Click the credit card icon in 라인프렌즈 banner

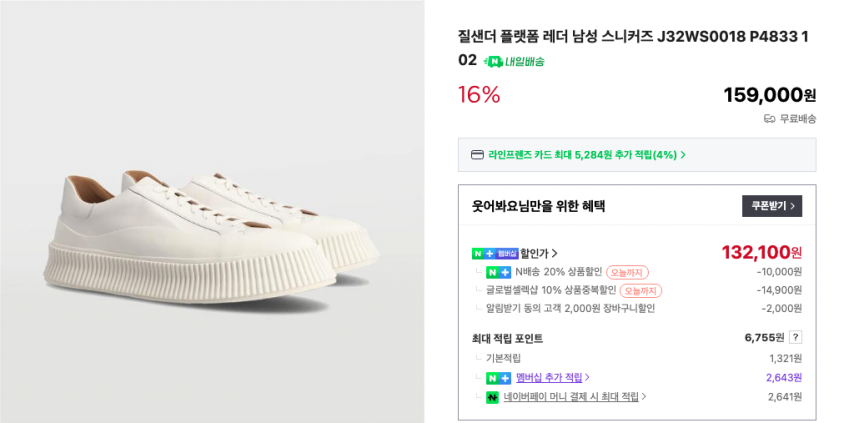point(477,155)
